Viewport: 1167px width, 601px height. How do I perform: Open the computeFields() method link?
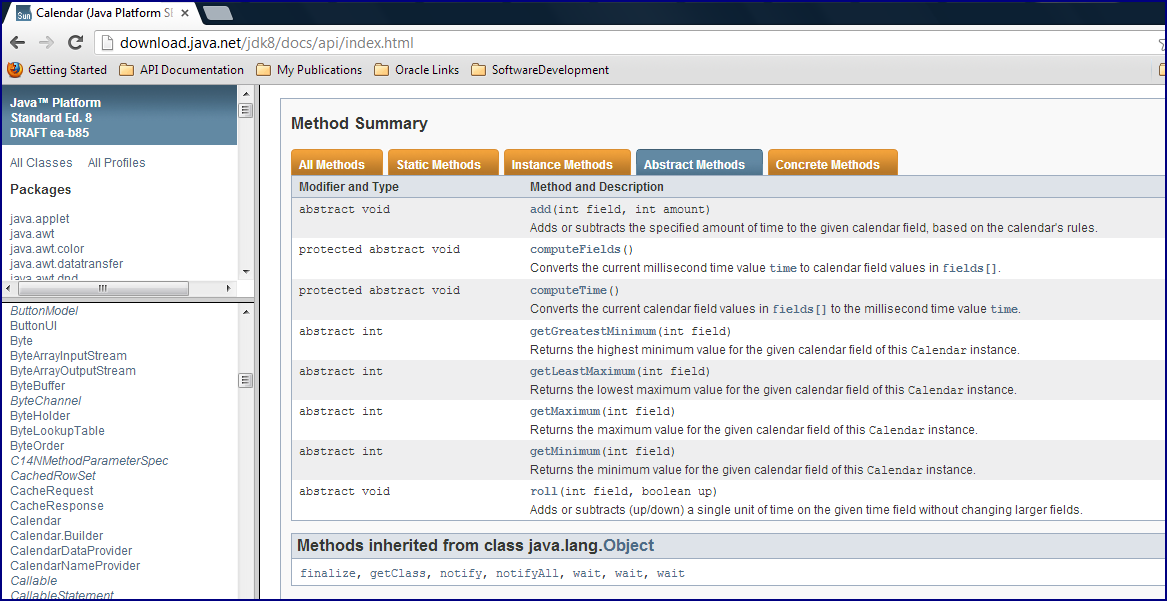(x=580, y=249)
